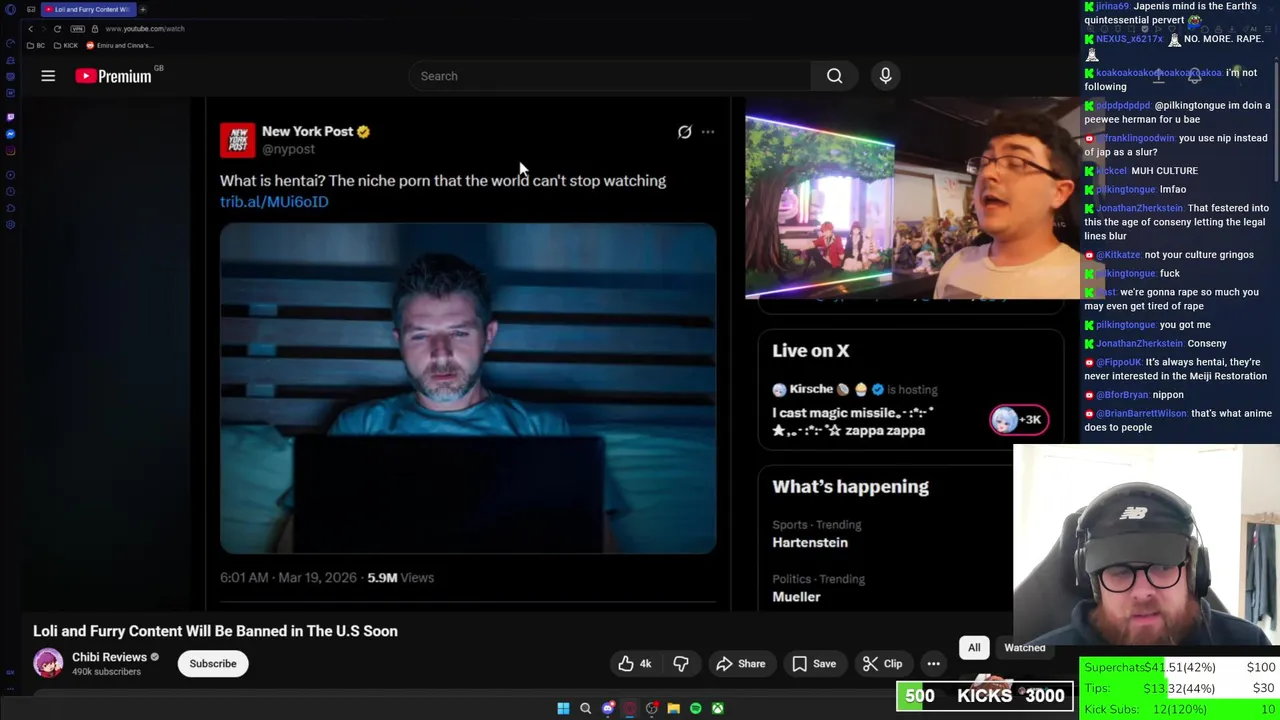Save the video to a playlist
Viewport: 1280px width, 720px height.
tap(814, 663)
